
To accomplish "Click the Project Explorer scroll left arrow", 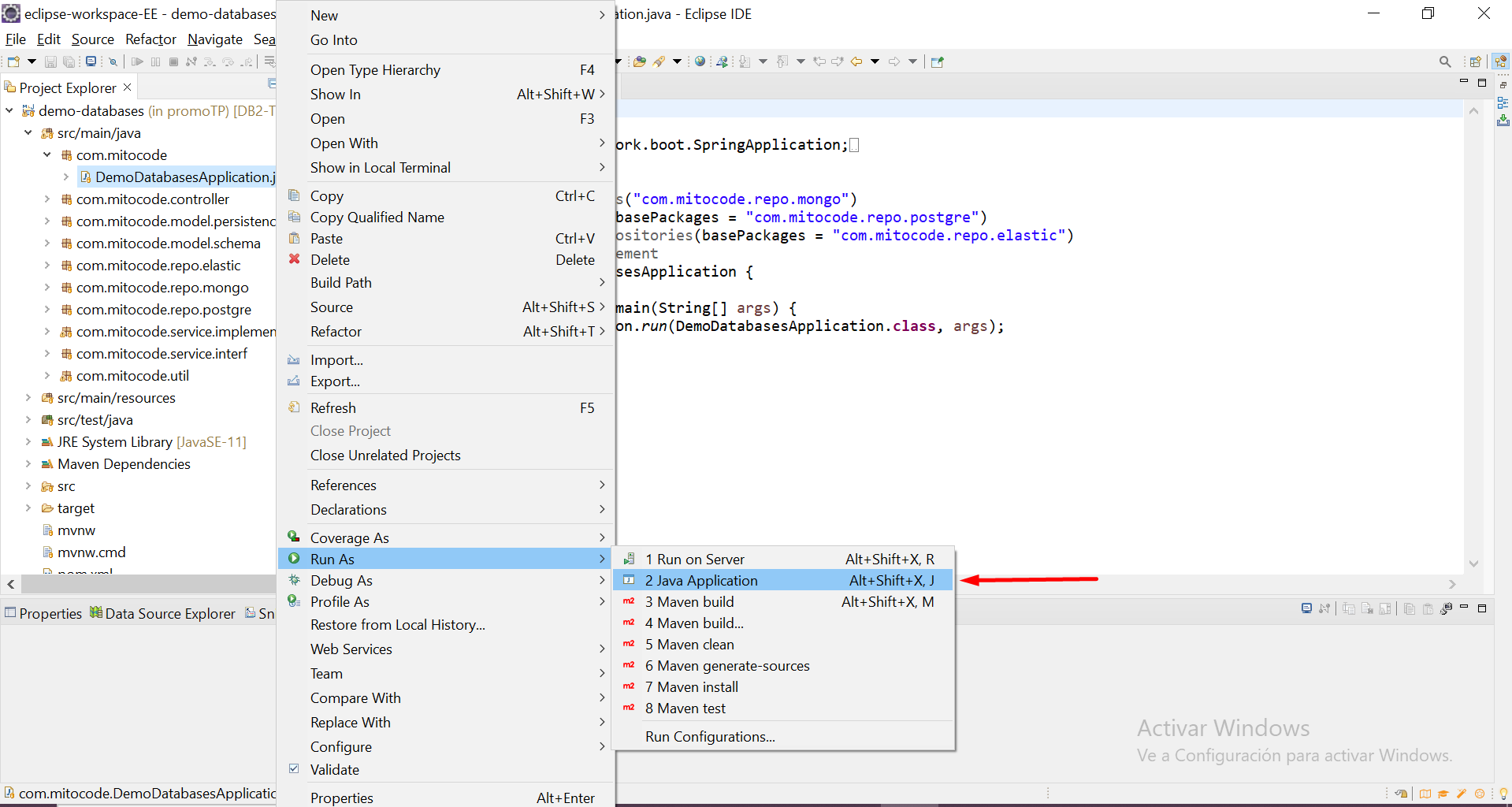I will pos(10,584).
